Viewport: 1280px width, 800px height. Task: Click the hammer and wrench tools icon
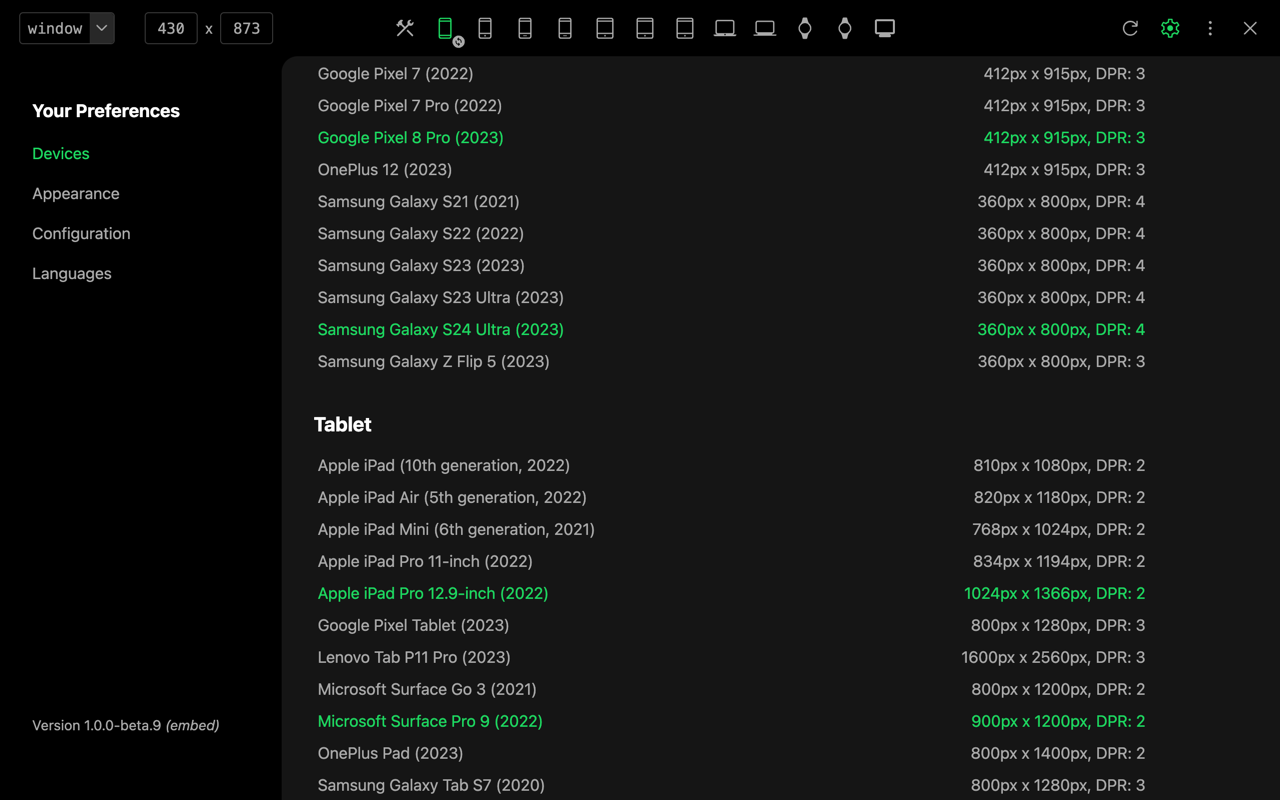[405, 28]
